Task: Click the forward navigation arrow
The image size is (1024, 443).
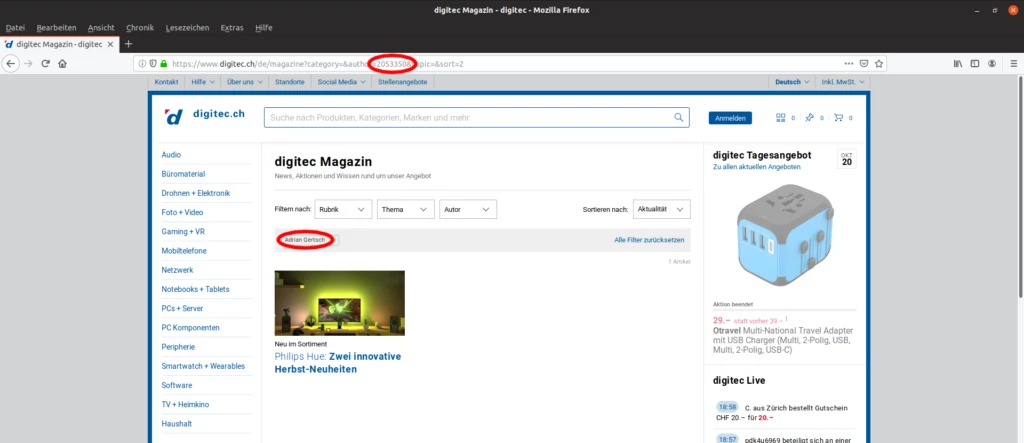Action: point(28,63)
